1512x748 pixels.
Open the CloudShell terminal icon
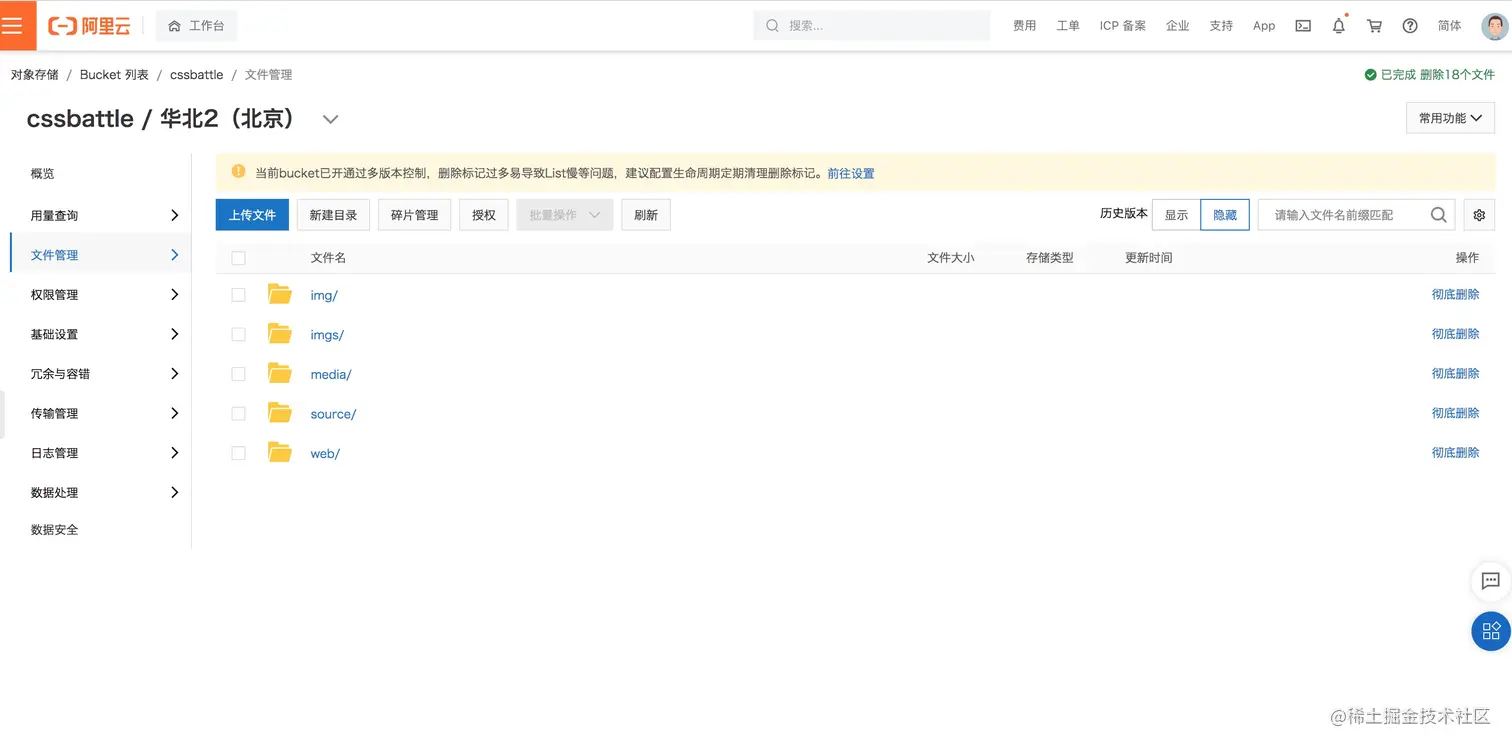(1302, 25)
